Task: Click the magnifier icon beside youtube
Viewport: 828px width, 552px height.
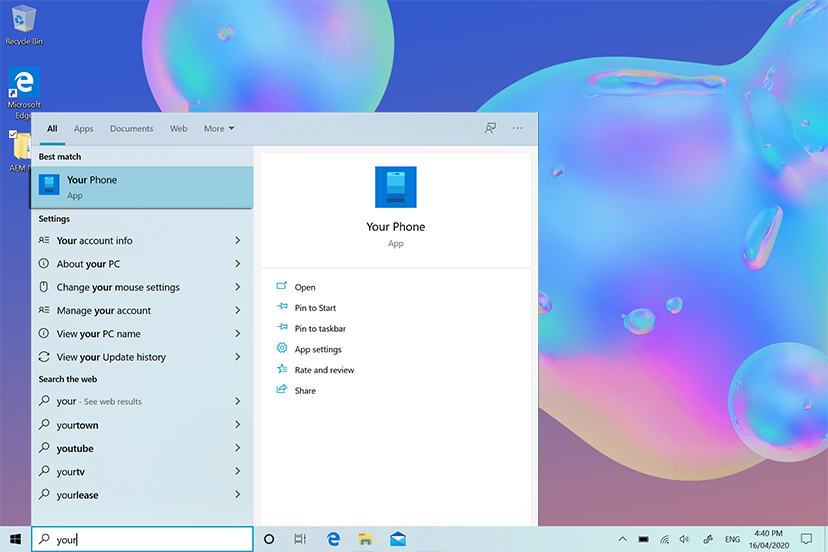Action: point(44,447)
